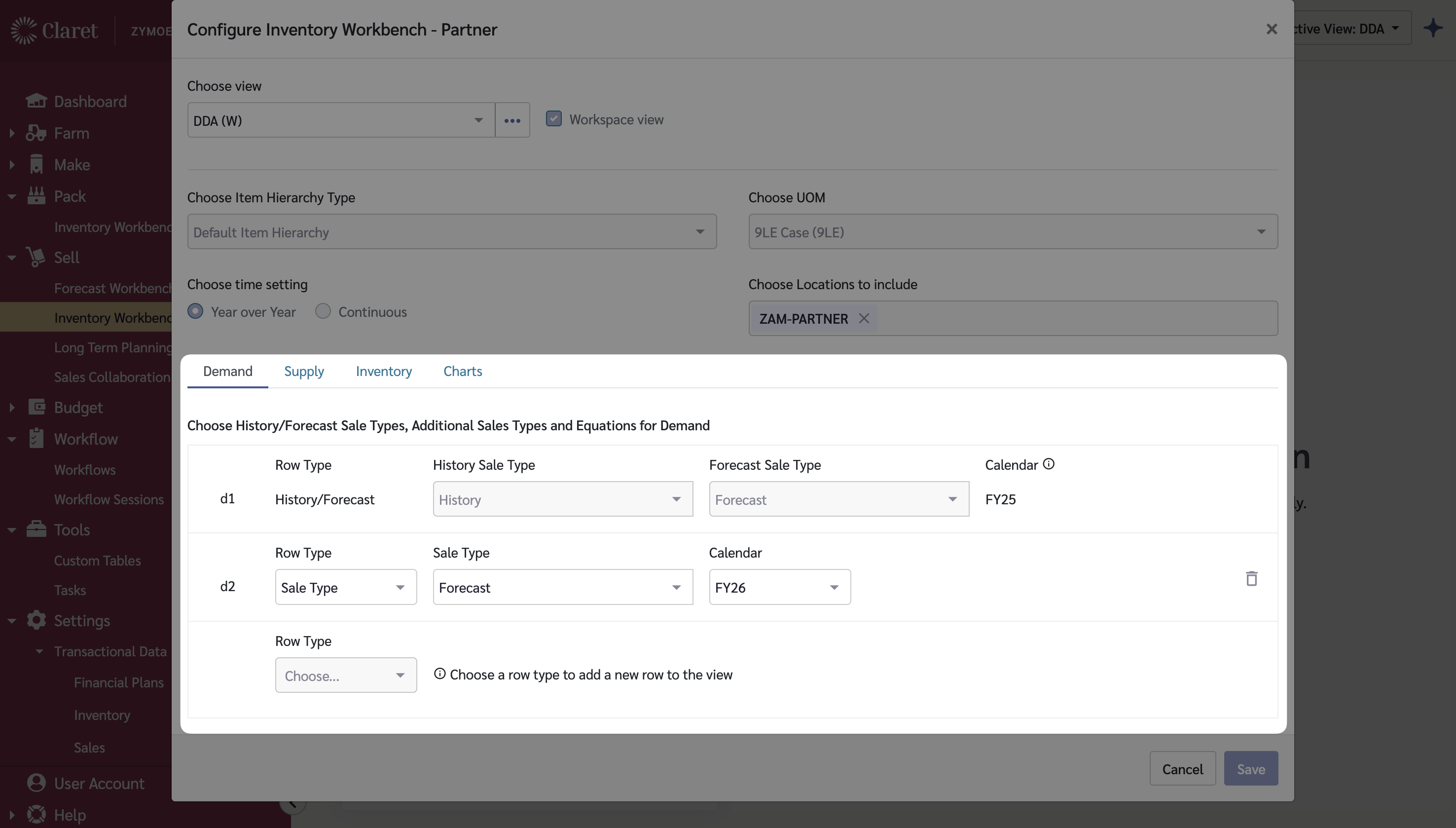Open the Choose UOM dropdown

(x=1012, y=231)
